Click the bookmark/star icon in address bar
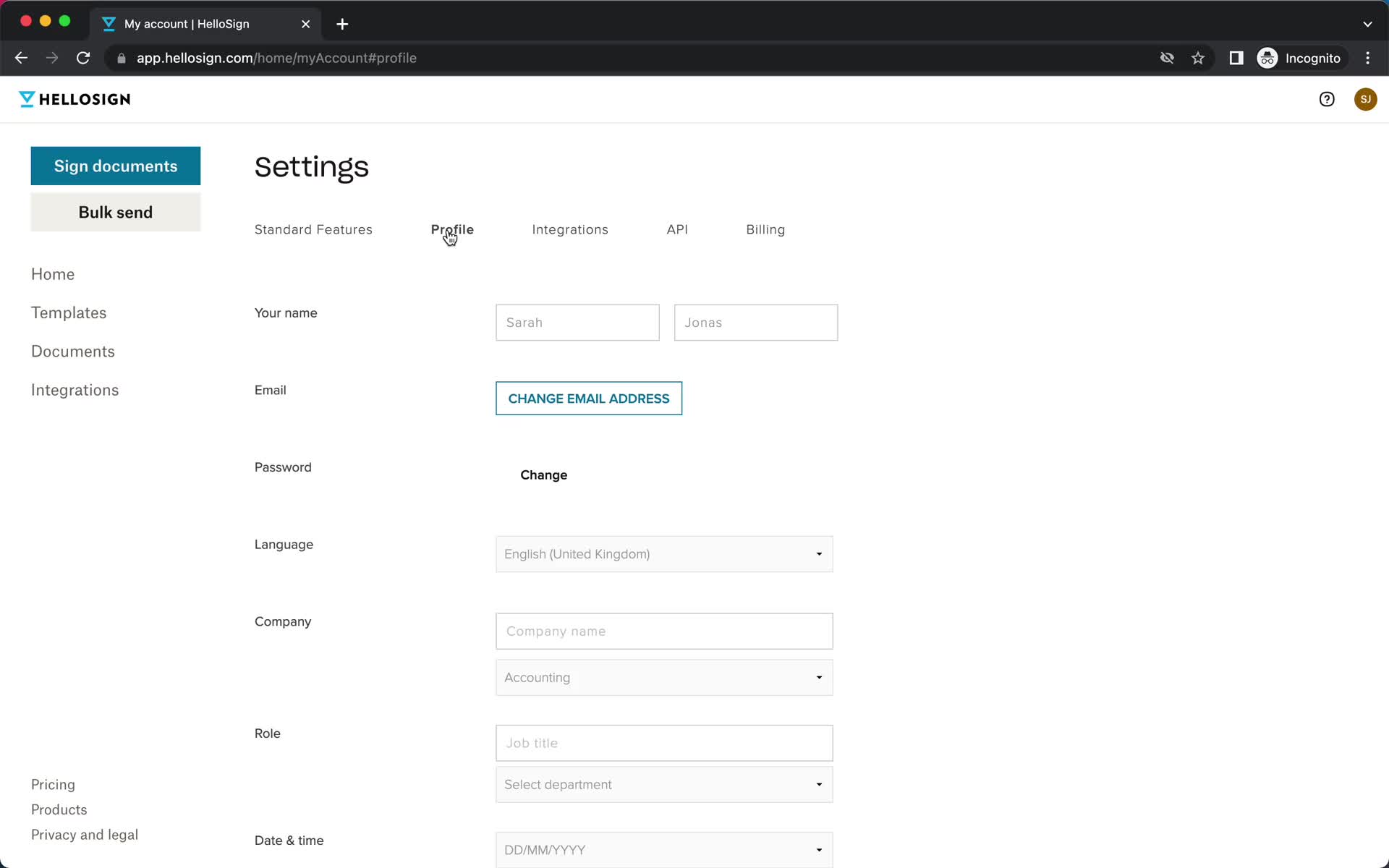 tap(1198, 58)
